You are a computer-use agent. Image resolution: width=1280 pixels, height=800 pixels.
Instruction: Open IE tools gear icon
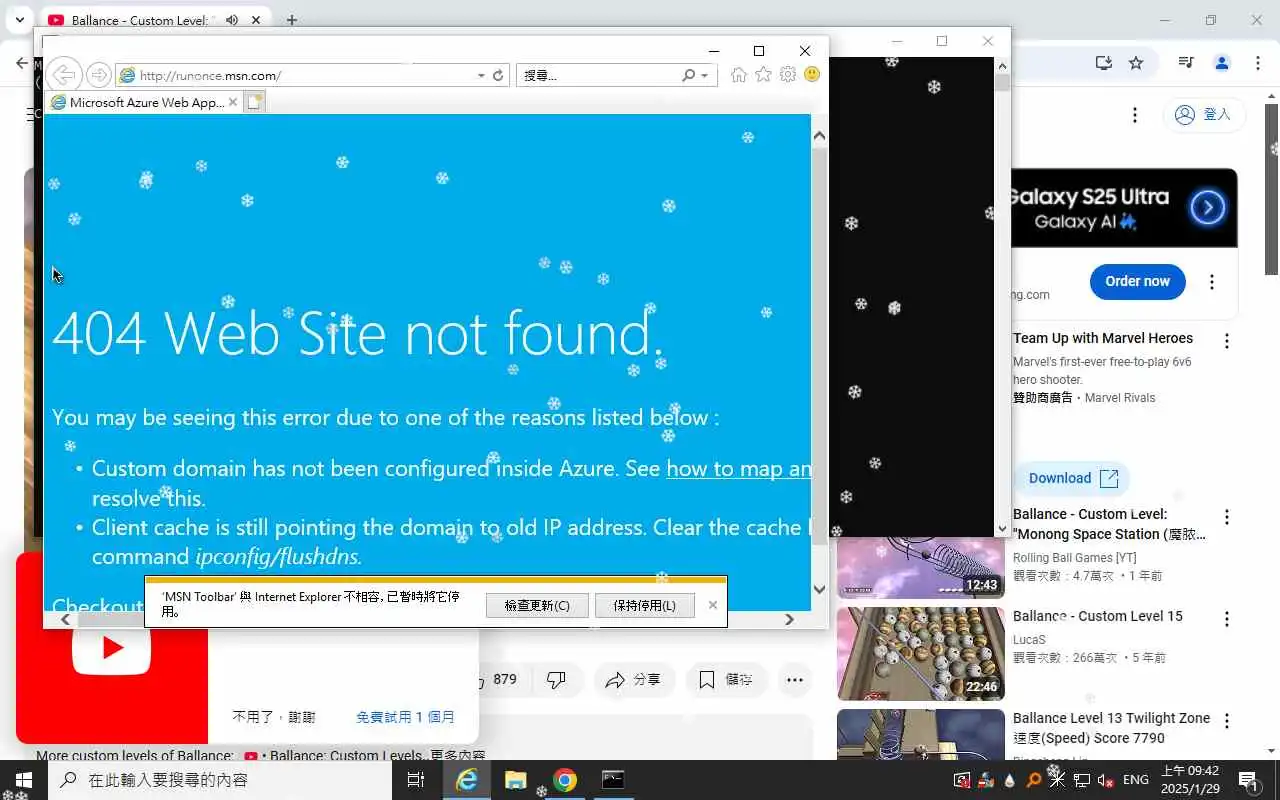coord(788,75)
